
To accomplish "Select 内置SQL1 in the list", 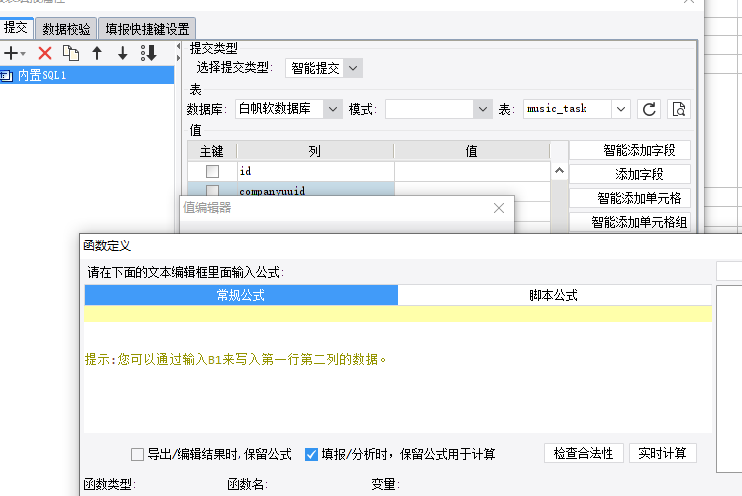I will 87,75.
